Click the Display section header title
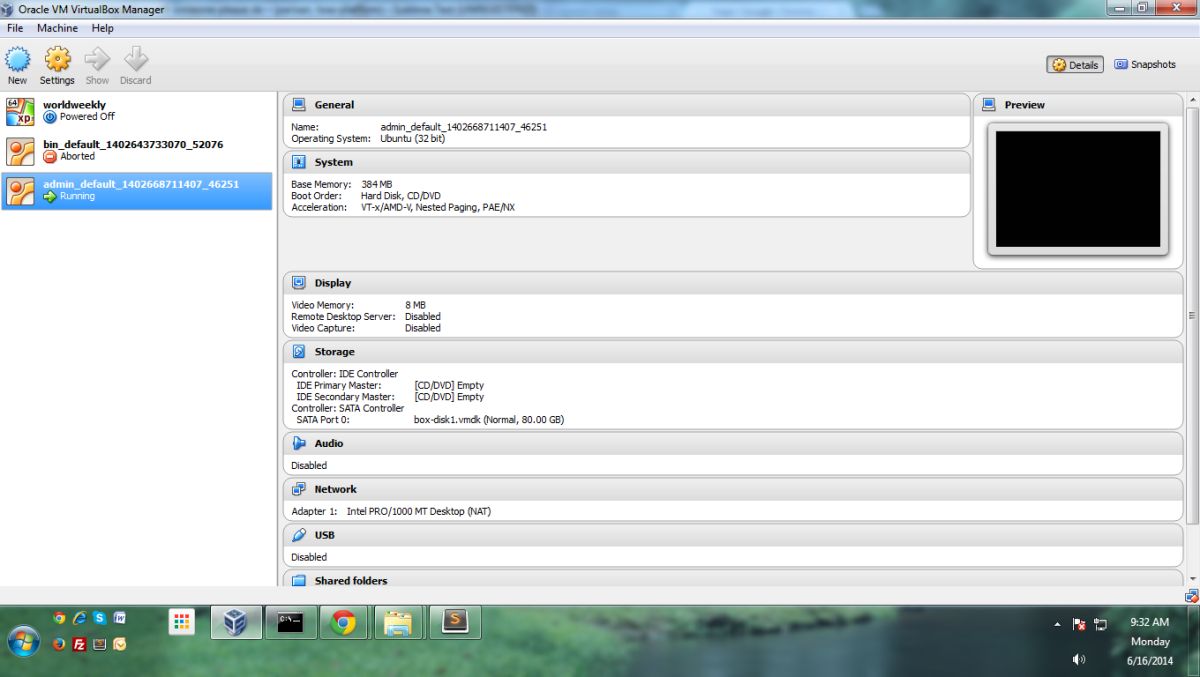The image size is (1200, 677). click(x=332, y=283)
